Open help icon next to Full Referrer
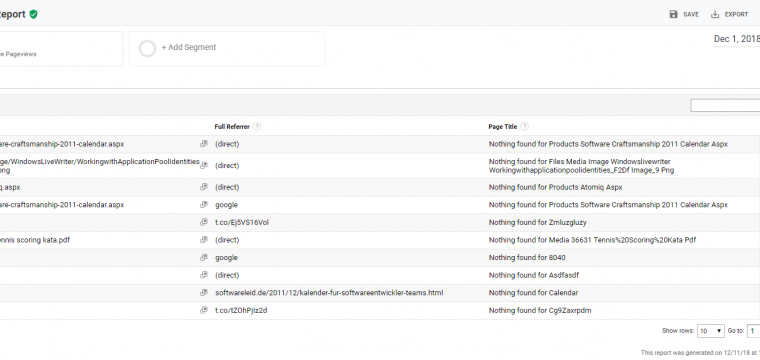760x360 pixels. [x=257, y=126]
